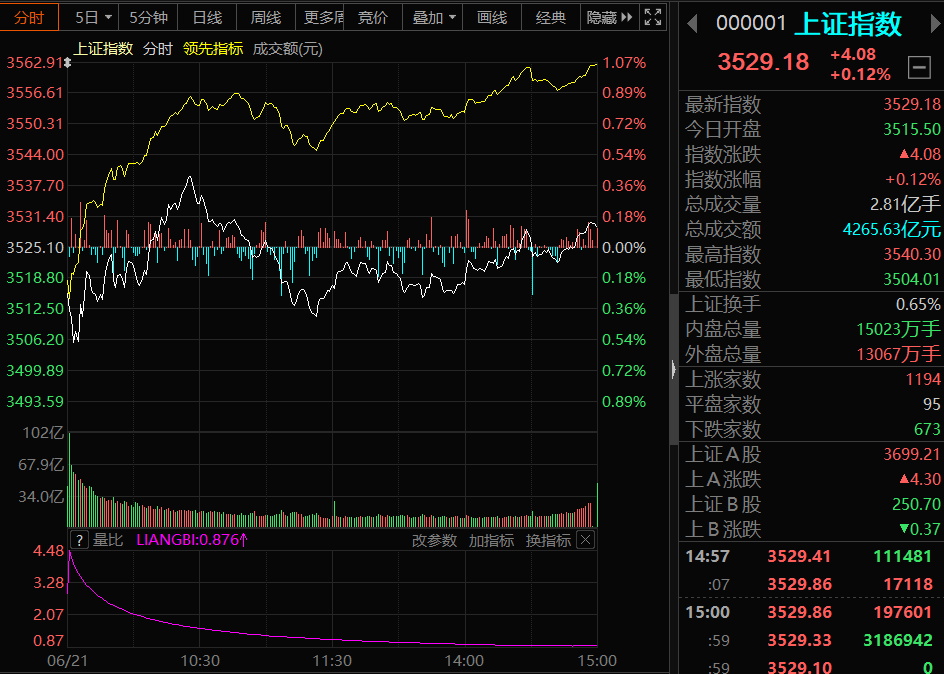The image size is (944, 674).
Task: Collapse quote panel minus icon
Action: pyautogui.click(x=919, y=67)
